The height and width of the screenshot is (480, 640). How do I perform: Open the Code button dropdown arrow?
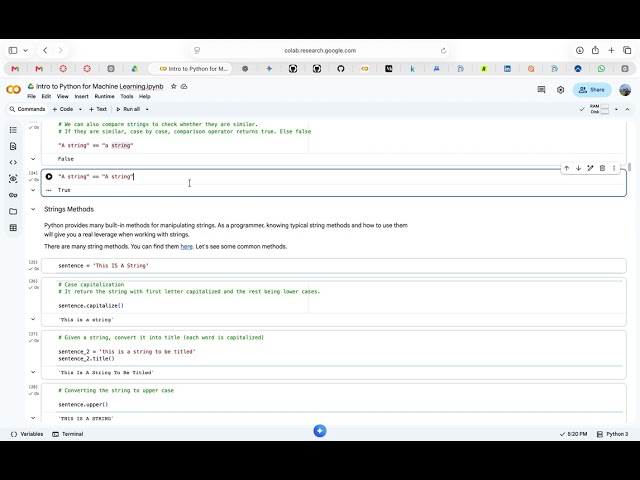80,109
